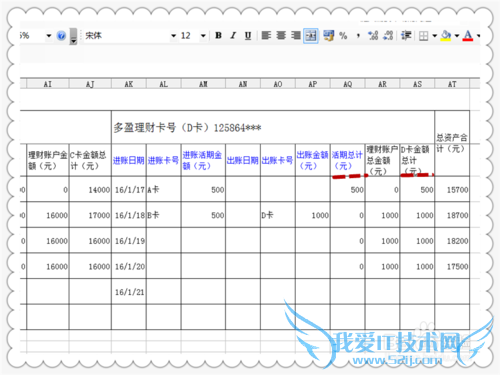
Task: Select header cell 出账卡号
Action: [278, 160]
